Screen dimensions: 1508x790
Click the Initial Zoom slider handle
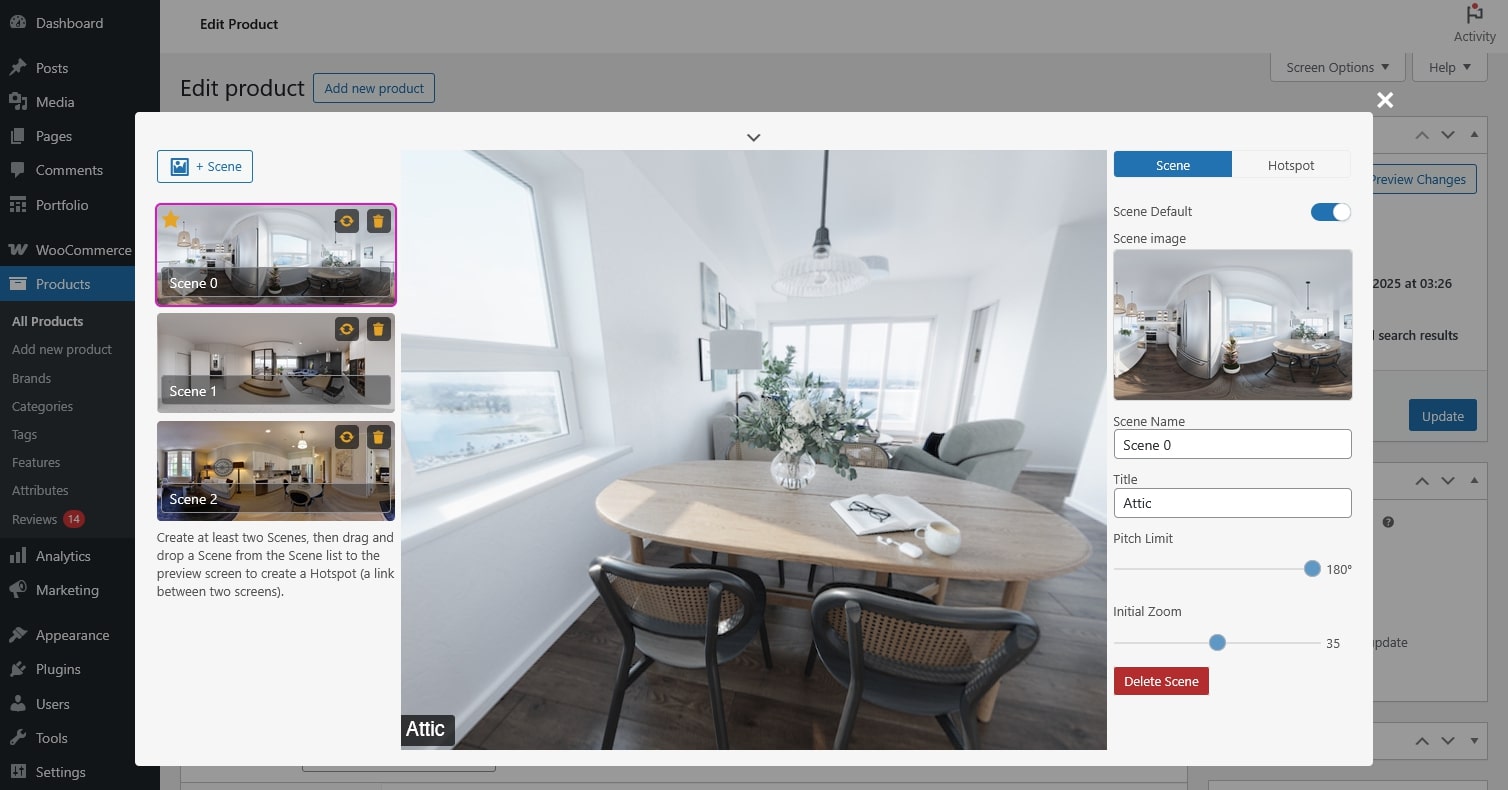[x=1217, y=643]
